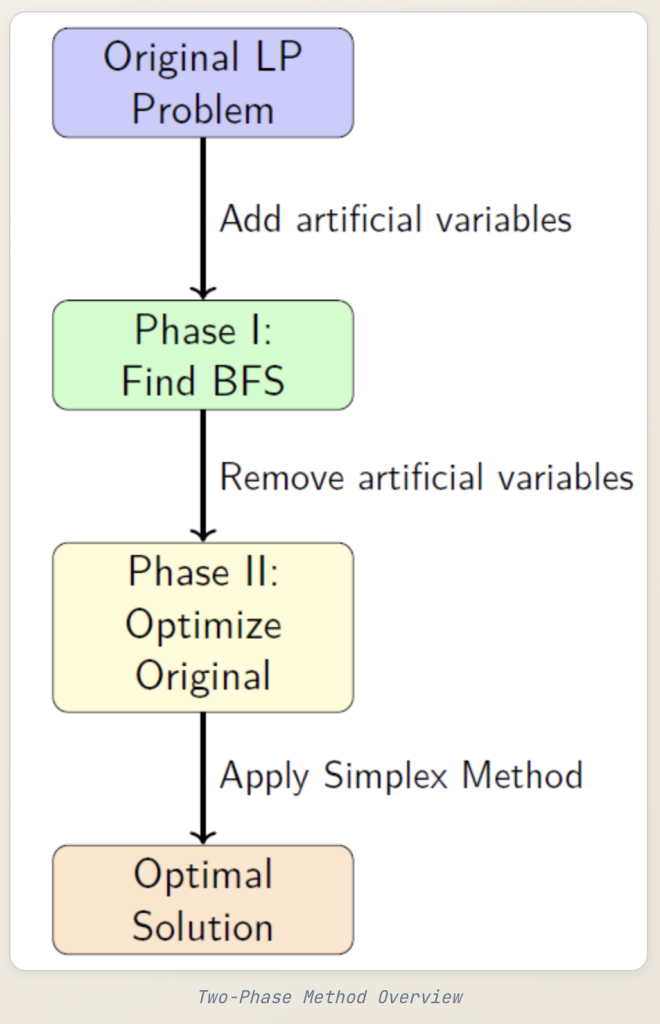The image size is (660, 1024).
Task: Click the yellow Phase II Optimize Original box
Action: [x=203, y=627]
